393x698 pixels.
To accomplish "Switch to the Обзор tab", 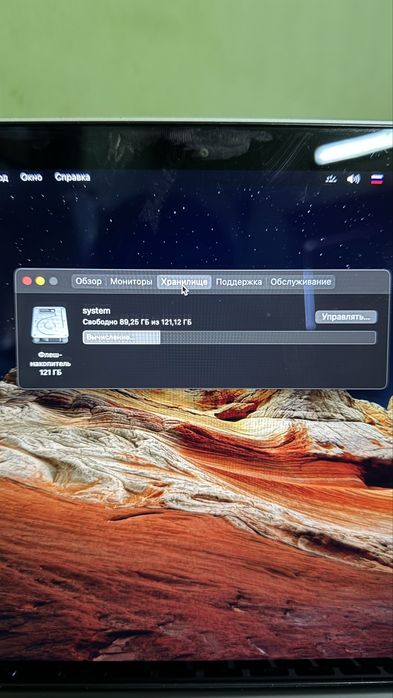I will point(89,281).
